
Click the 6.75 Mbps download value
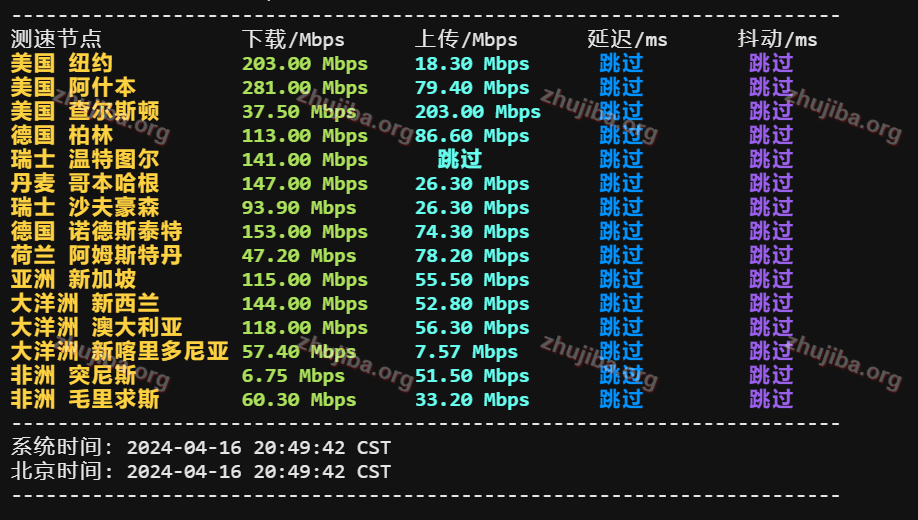point(293,375)
